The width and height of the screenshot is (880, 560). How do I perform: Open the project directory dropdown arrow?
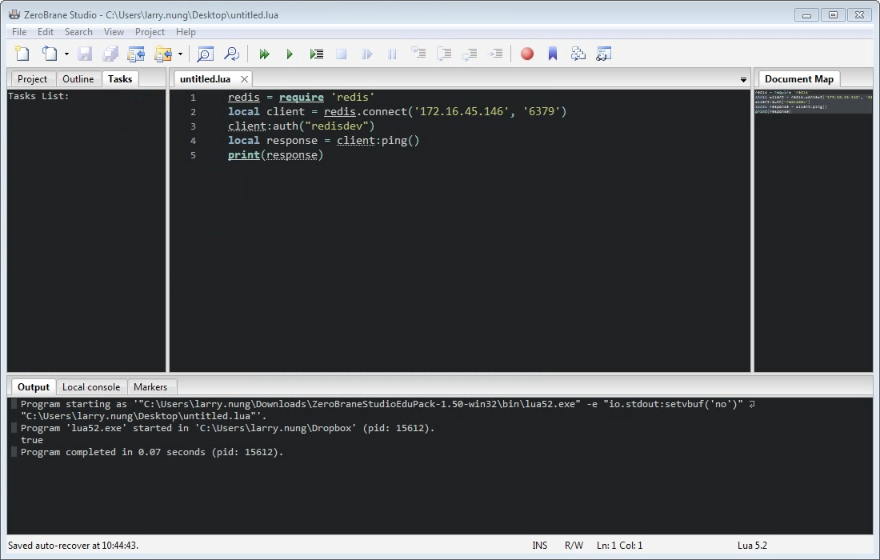point(180,54)
